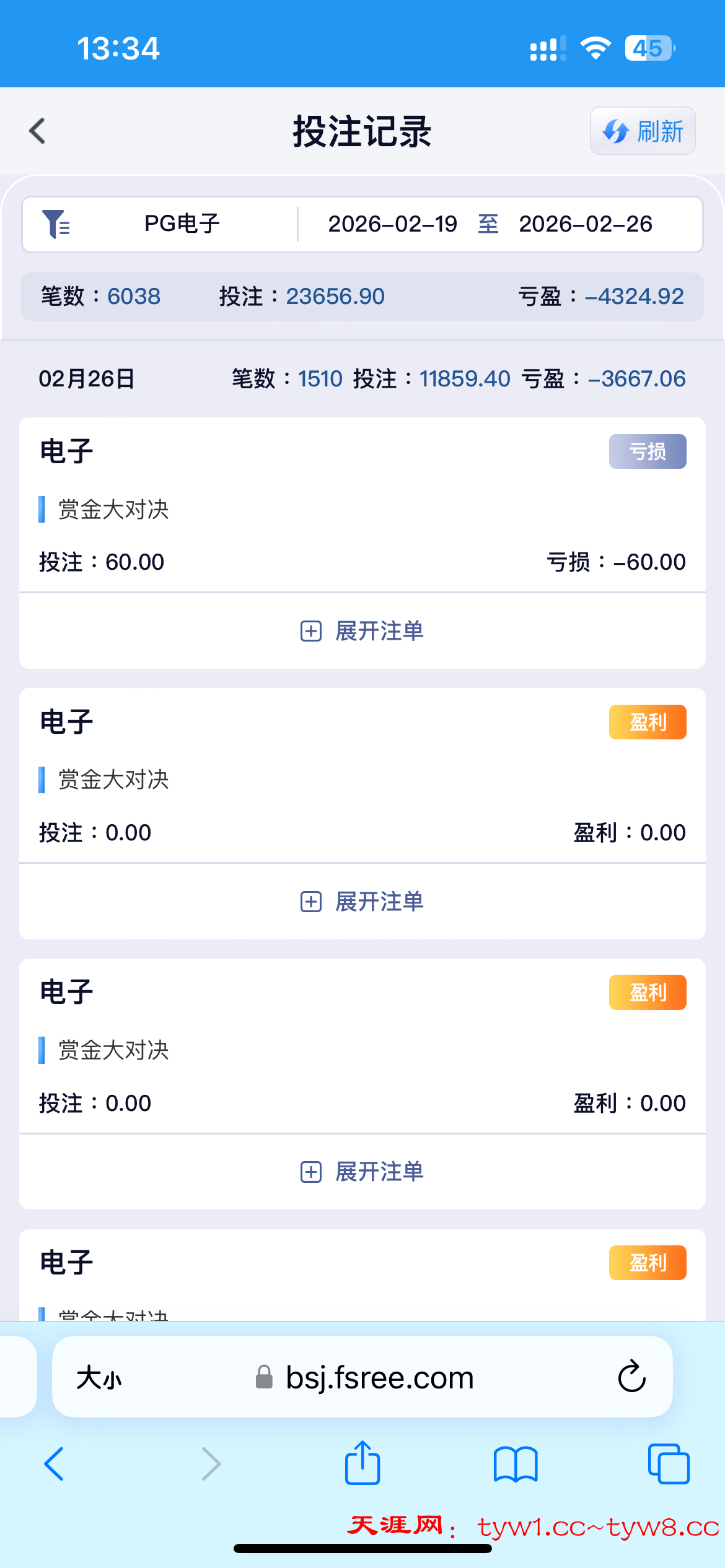The width and height of the screenshot is (725, 1568).
Task: Tap Safari's forward navigation arrow
Action: click(211, 1464)
